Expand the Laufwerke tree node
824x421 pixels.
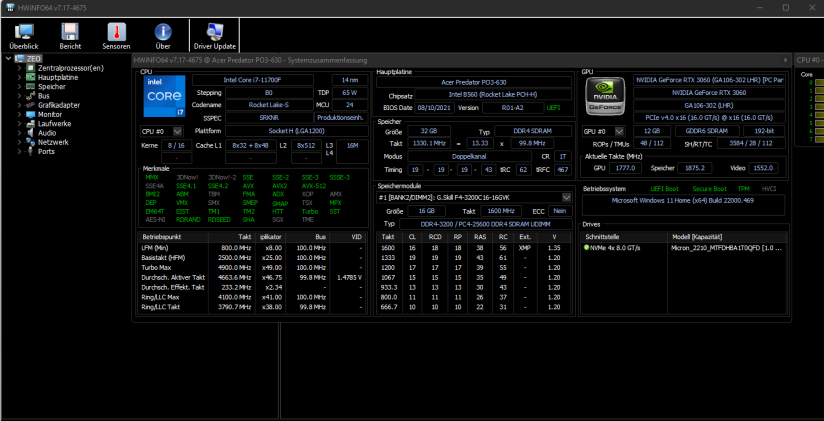click(19, 124)
